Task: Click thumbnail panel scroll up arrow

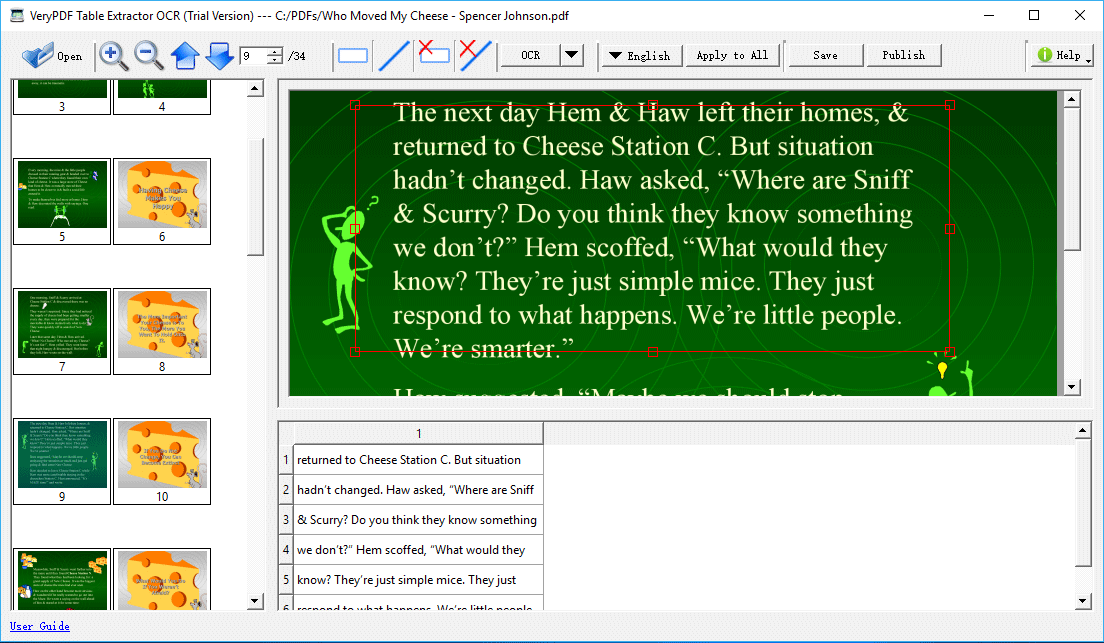Action: point(256,89)
